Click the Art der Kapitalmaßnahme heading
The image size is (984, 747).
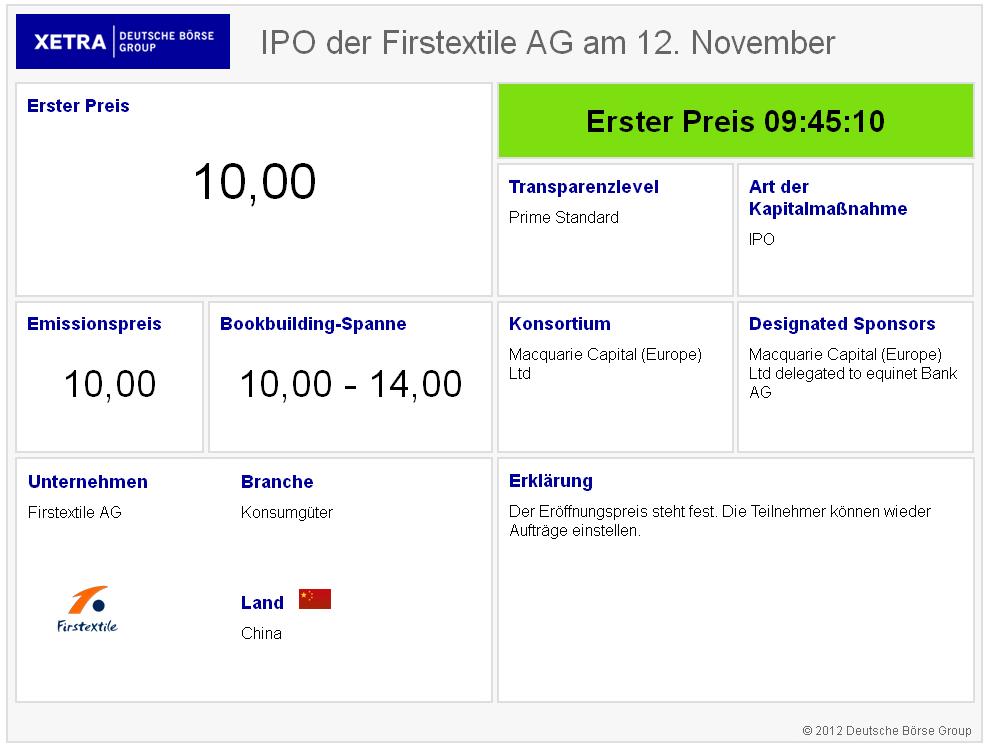point(827,198)
